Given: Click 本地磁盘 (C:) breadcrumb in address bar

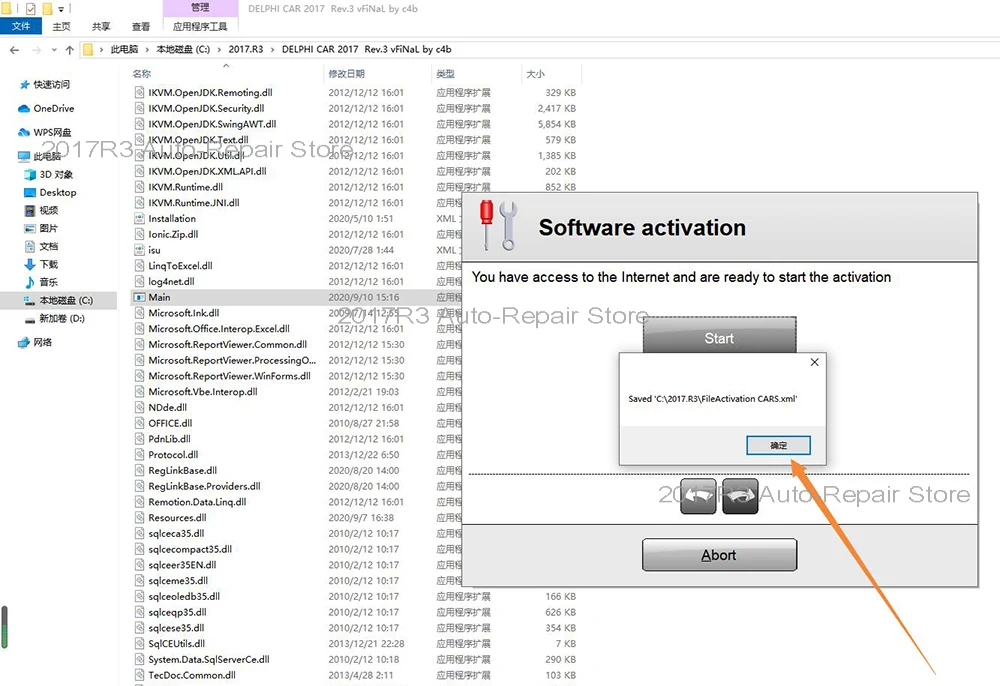Looking at the screenshot, I should coord(183,49).
